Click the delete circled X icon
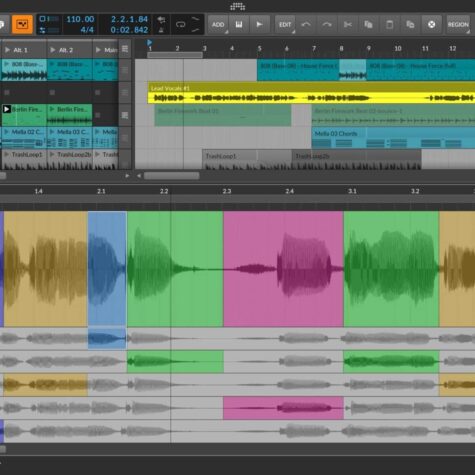This screenshot has width=475, height=475. 431,24
